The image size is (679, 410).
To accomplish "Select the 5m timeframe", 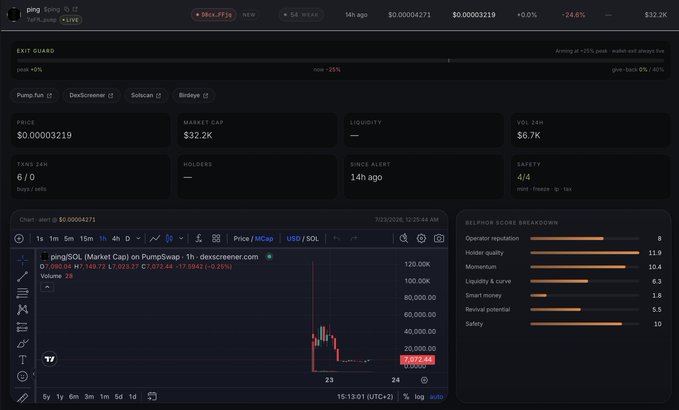I will coord(68,239).
